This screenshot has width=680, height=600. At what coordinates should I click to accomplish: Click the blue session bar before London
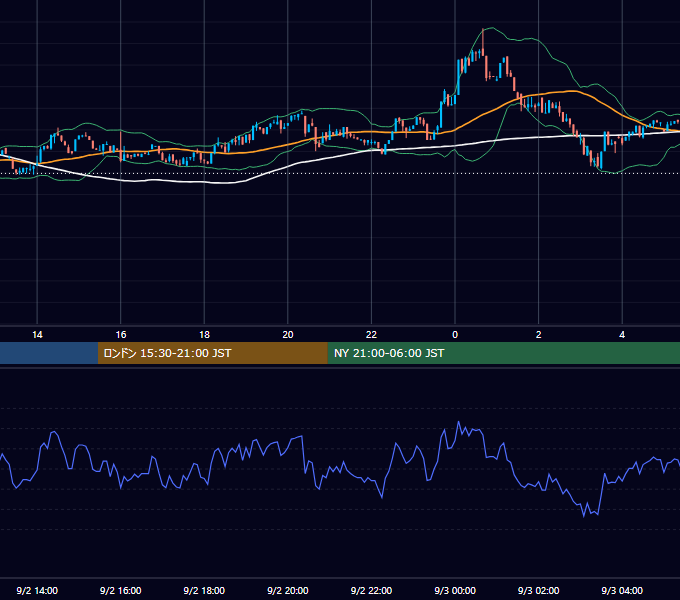(49, 353)
